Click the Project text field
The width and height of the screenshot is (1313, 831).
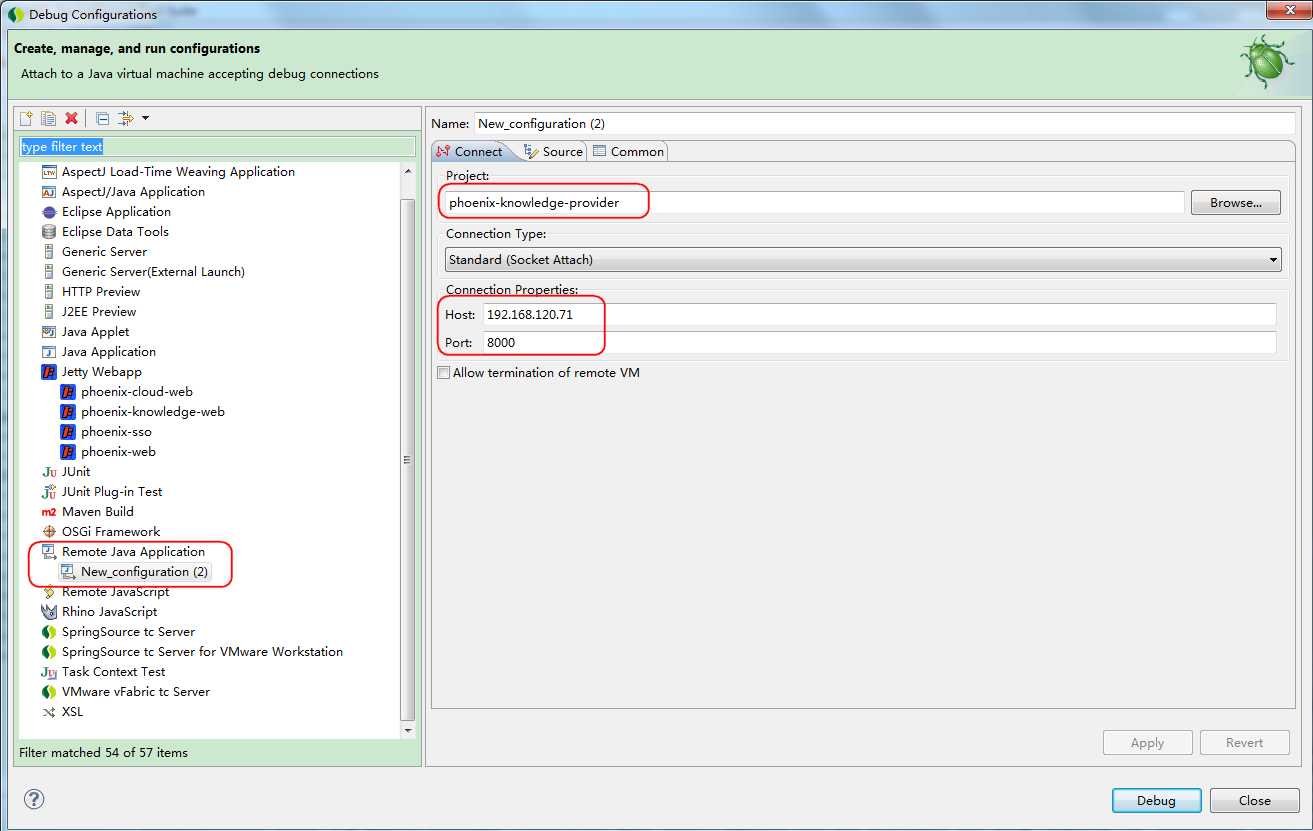click(x=815, y=203)
